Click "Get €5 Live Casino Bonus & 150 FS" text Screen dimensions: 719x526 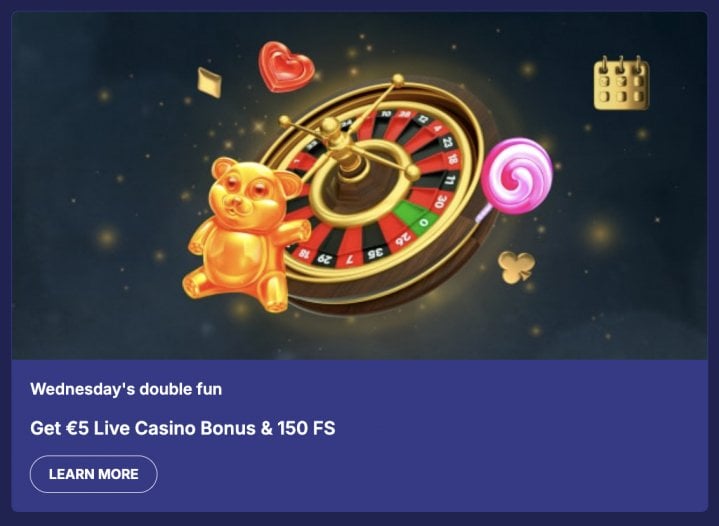tap(183, 428)
